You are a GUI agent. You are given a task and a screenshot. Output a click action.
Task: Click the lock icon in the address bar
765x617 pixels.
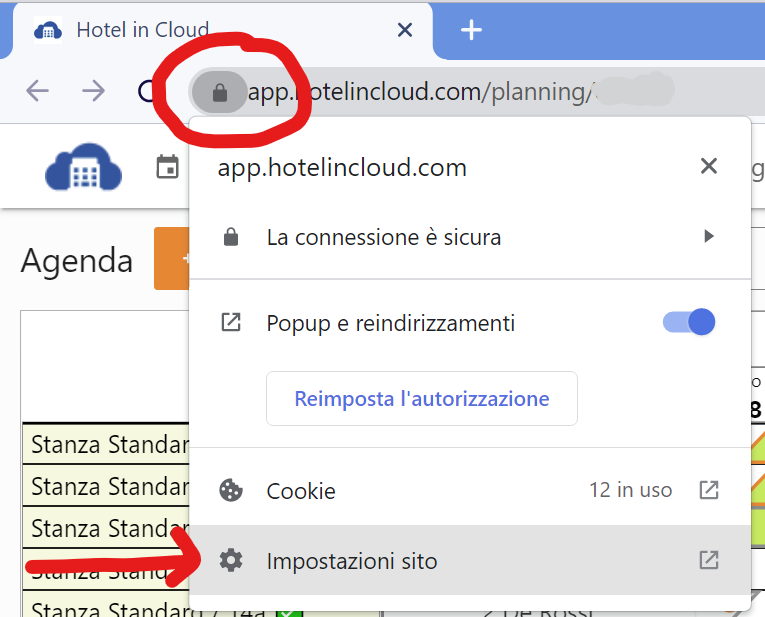[x=220, y=93]
